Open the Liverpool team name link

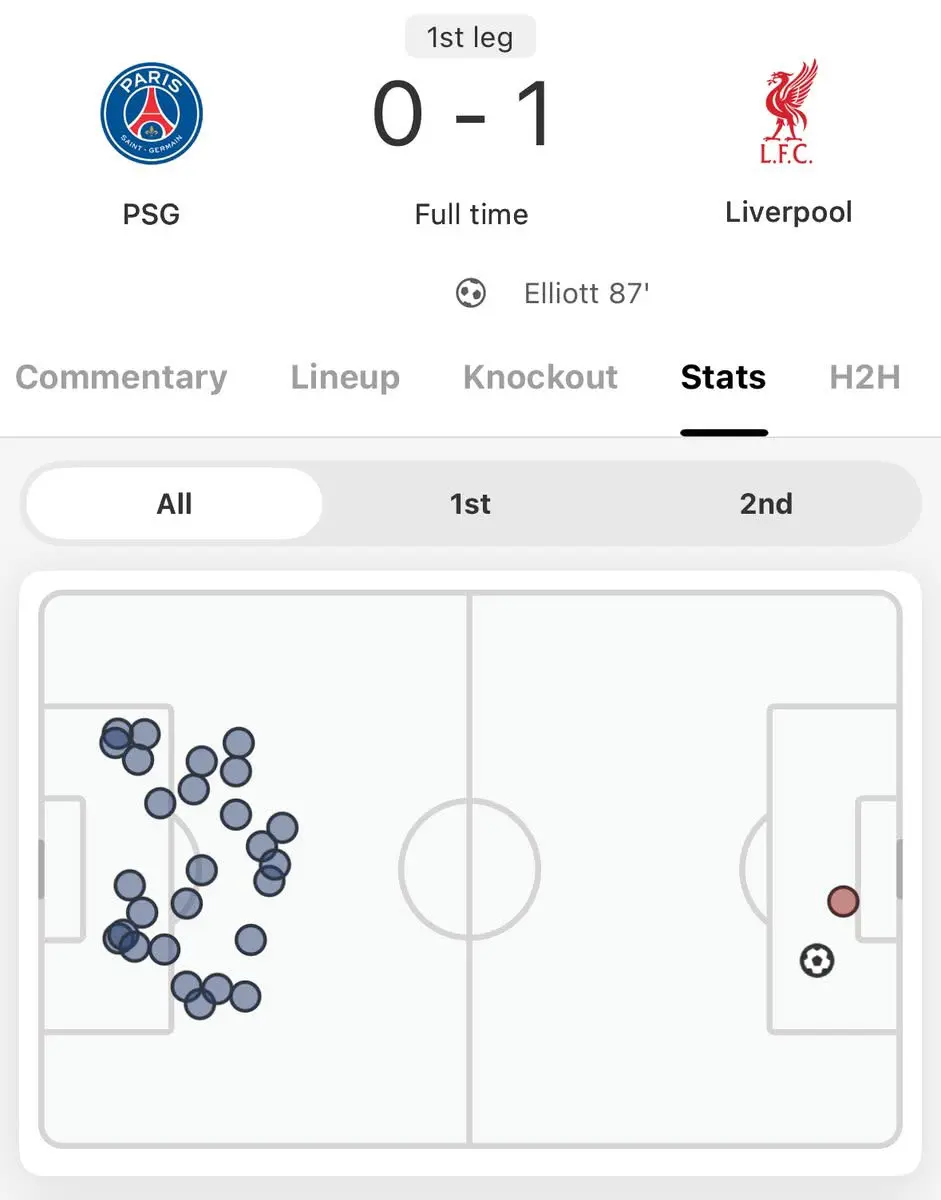[789, 212]
